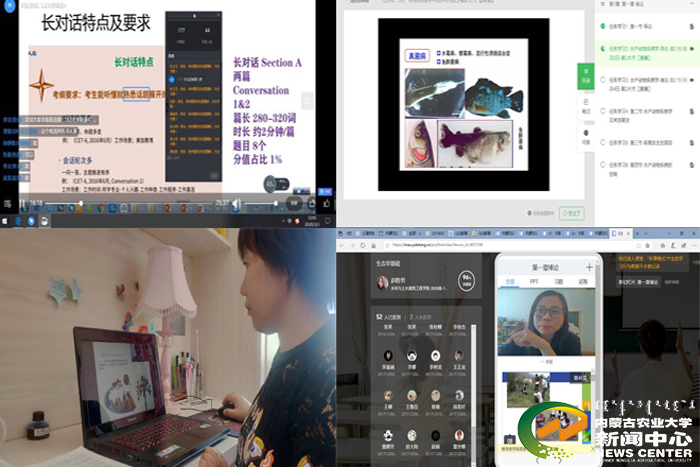Click the 96% attendance circle
This screenshot has height=467, width=700.
point(467,281)
